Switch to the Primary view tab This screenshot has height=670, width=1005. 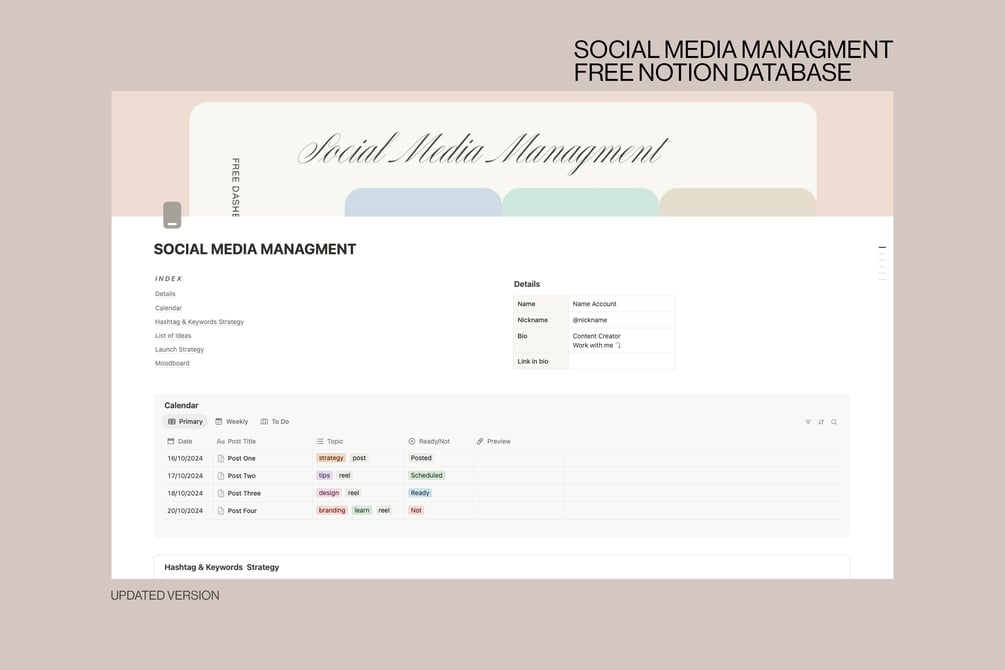tap(185, 422)
